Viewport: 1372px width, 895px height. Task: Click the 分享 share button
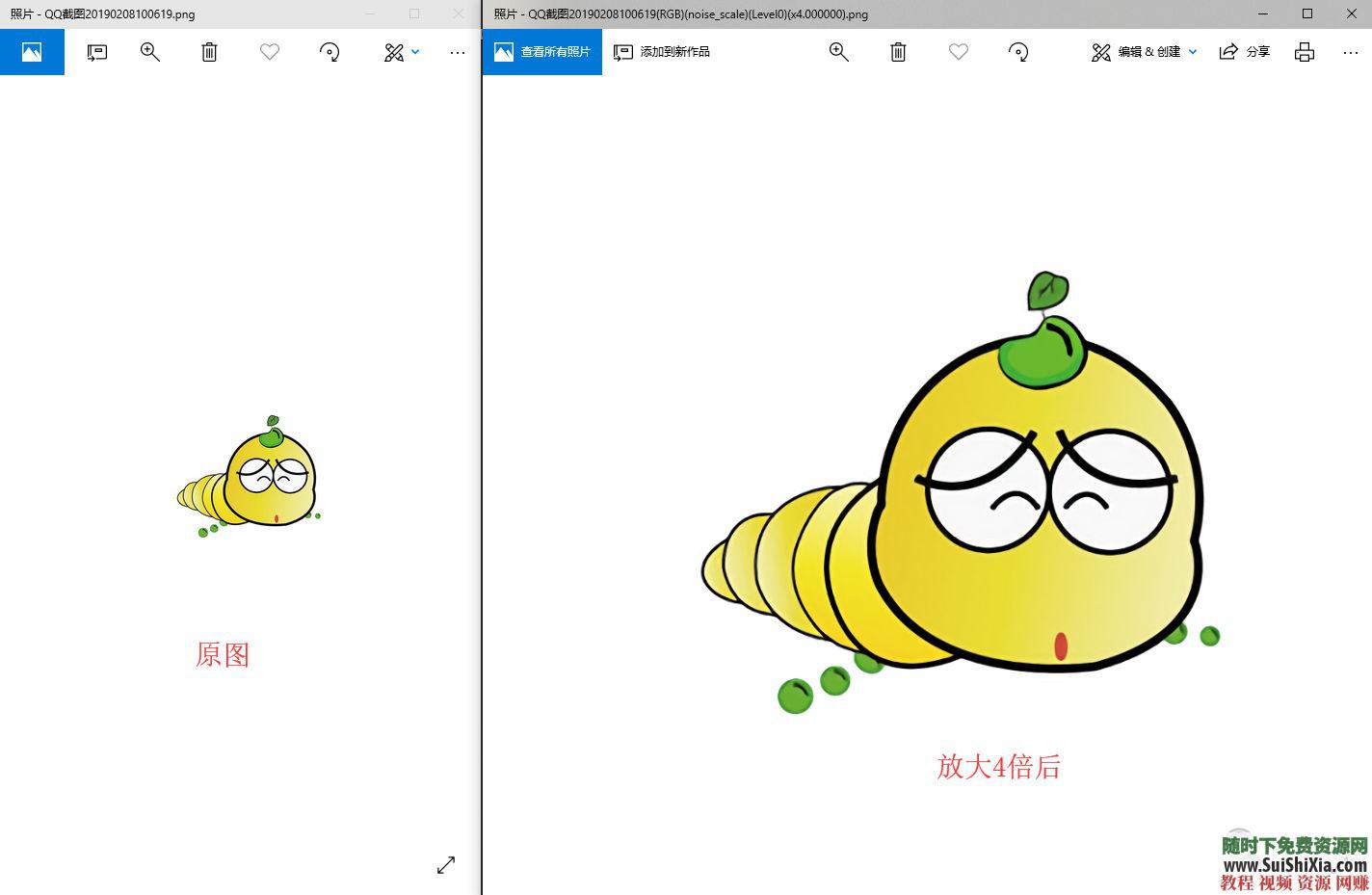(x=1245, y=52)
